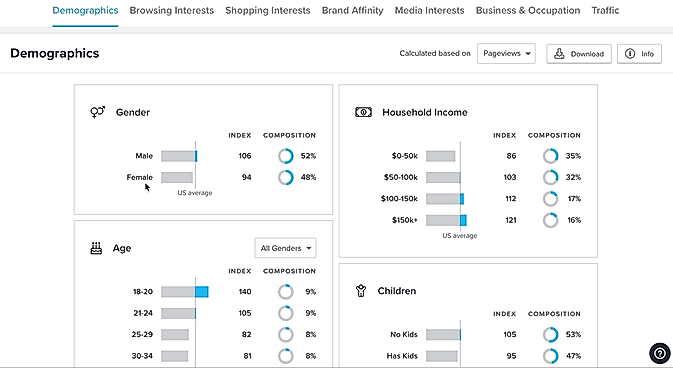Click the Age birthday cake icon
673x368 pixels.
96,248
